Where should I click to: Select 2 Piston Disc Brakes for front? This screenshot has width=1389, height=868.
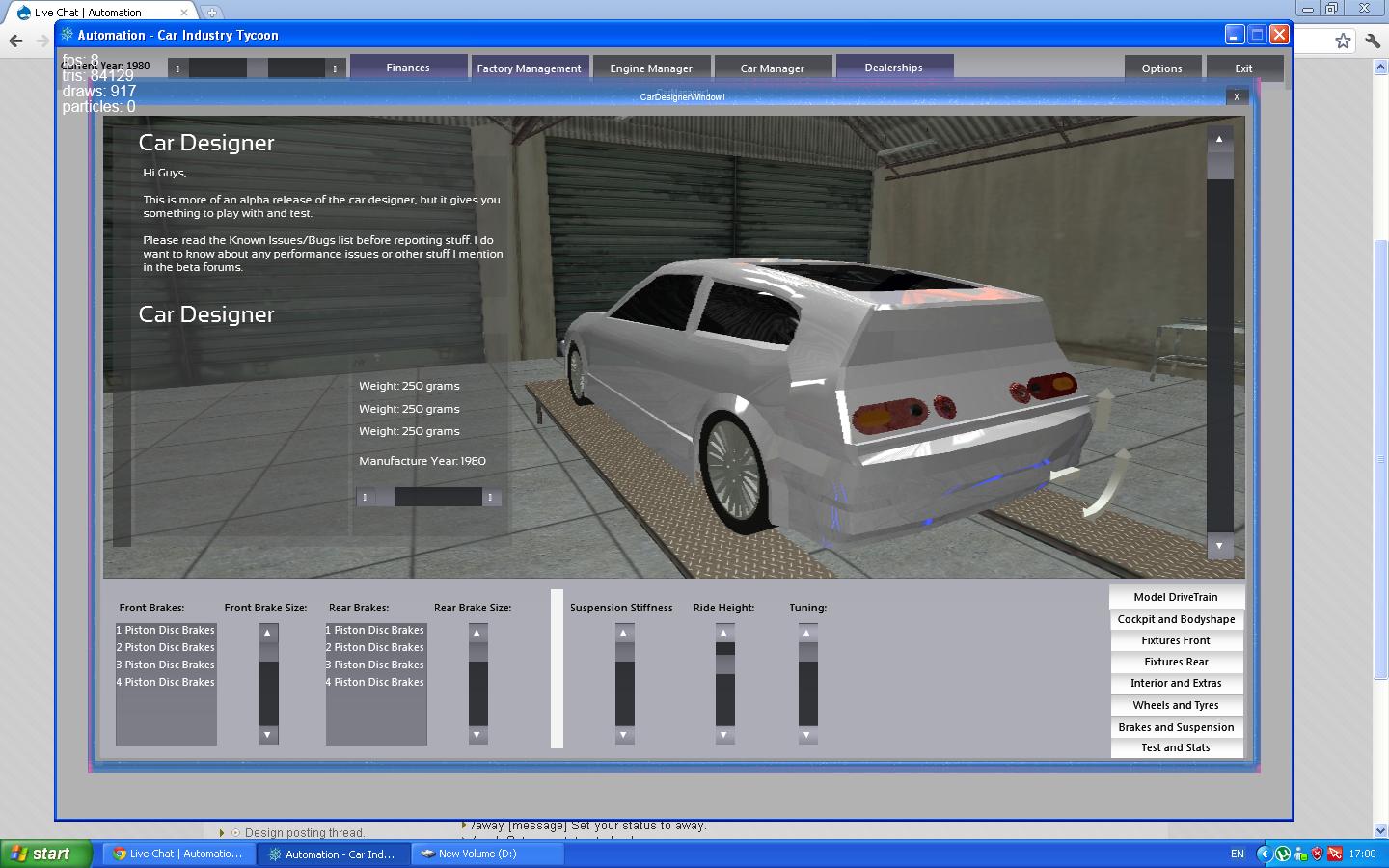tap(166, 647)
